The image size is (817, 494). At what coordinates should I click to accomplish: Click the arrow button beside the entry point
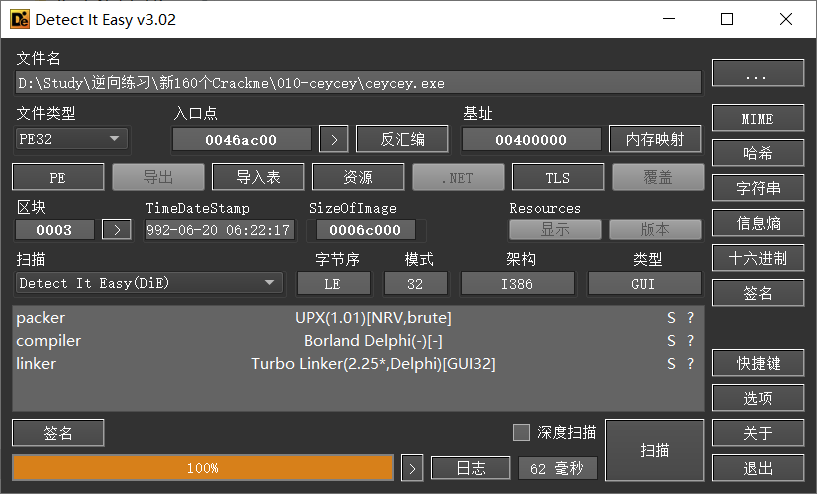pos(333,139)
